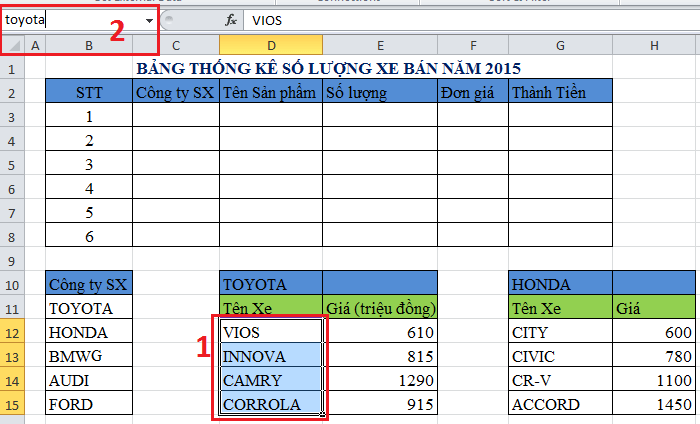
Task: Click Tên Xe under the TOYOTA header
Action: (x=271, y=308)
